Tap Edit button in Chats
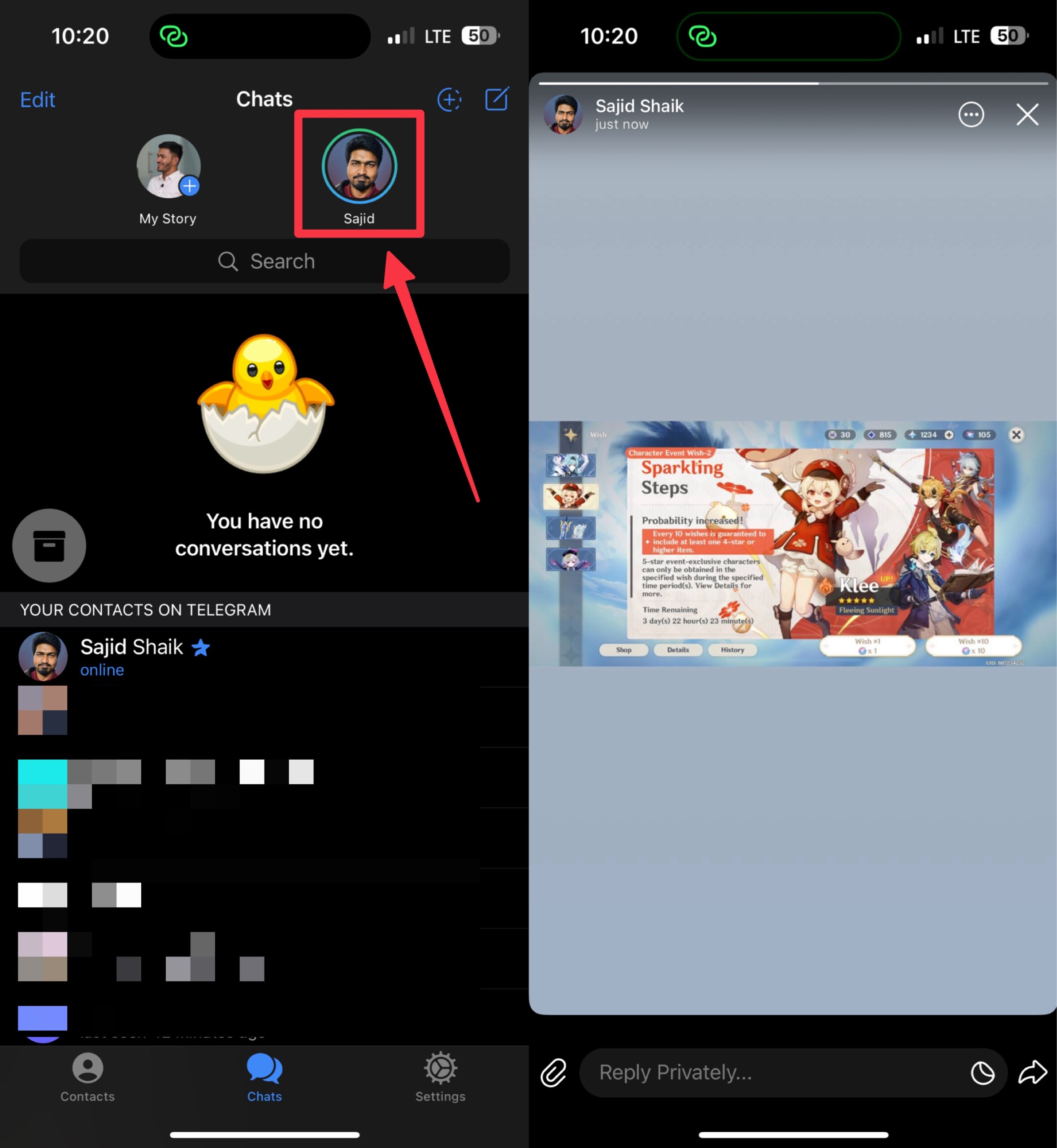This screenshot has height=1148, width=1057. (37, 98)
